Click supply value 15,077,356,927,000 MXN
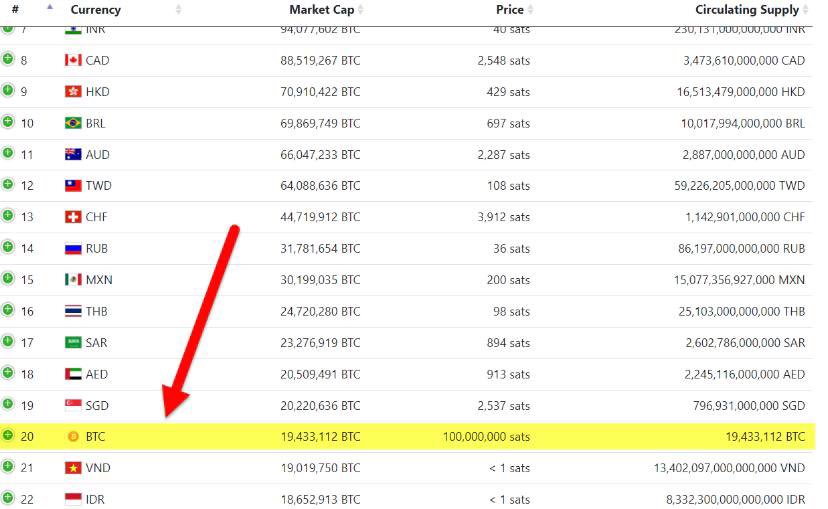 (x=739, y=280)
